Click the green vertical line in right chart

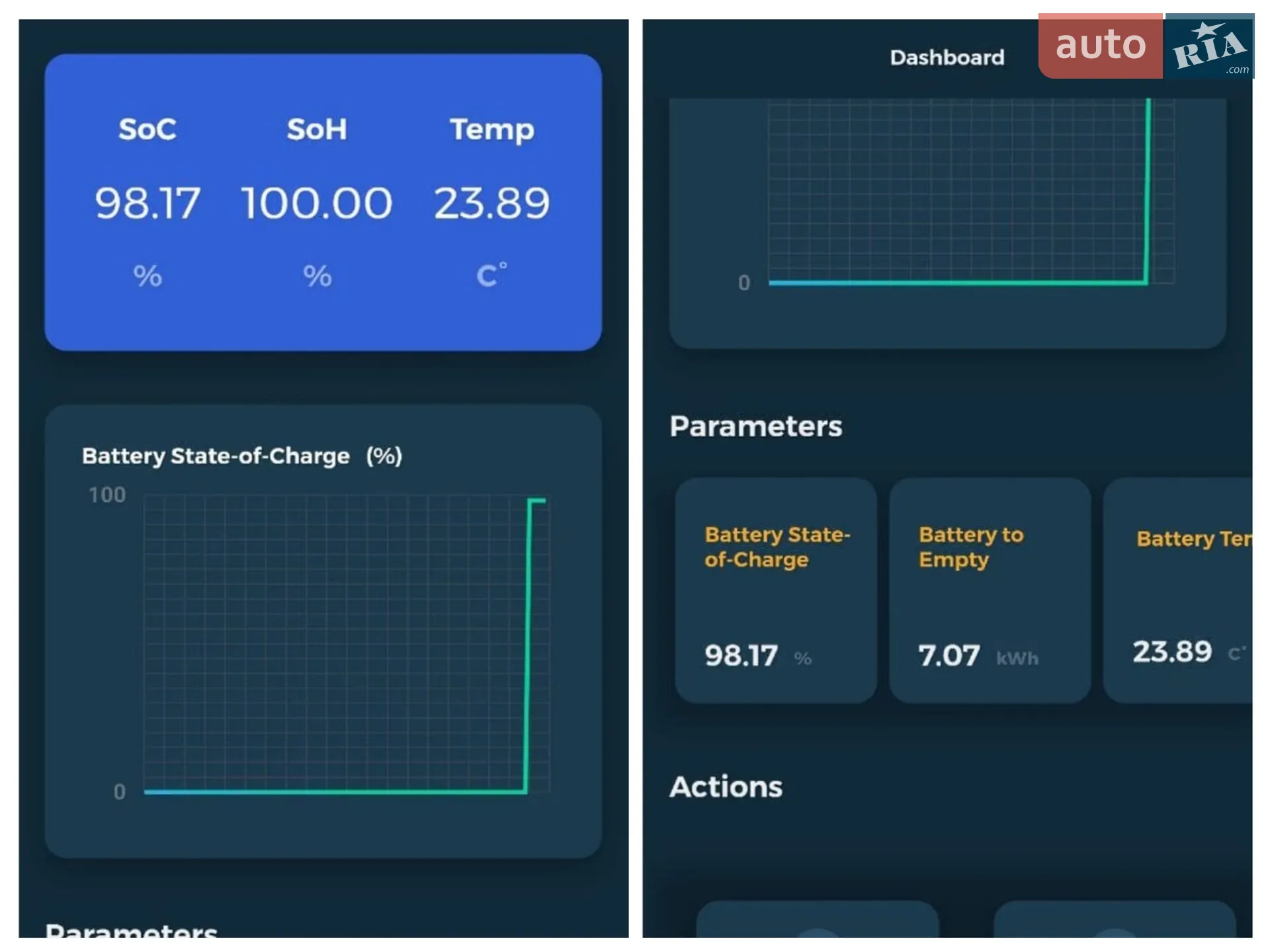coord(1148,192)
